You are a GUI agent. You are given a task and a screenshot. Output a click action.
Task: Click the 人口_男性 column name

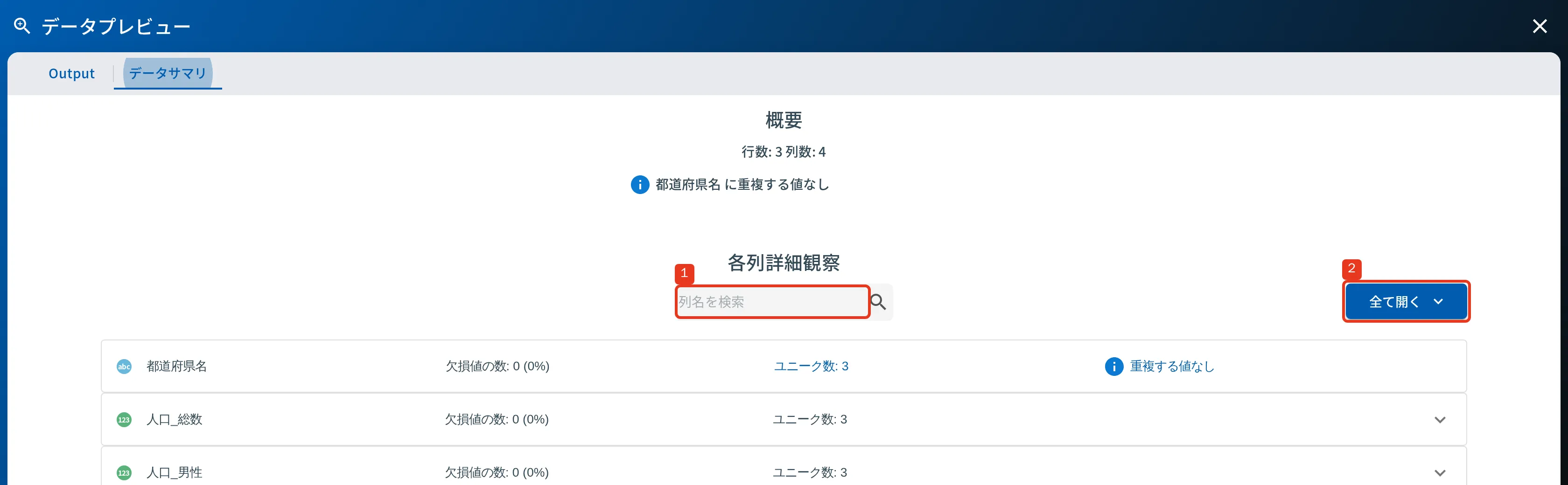[174, 472]
